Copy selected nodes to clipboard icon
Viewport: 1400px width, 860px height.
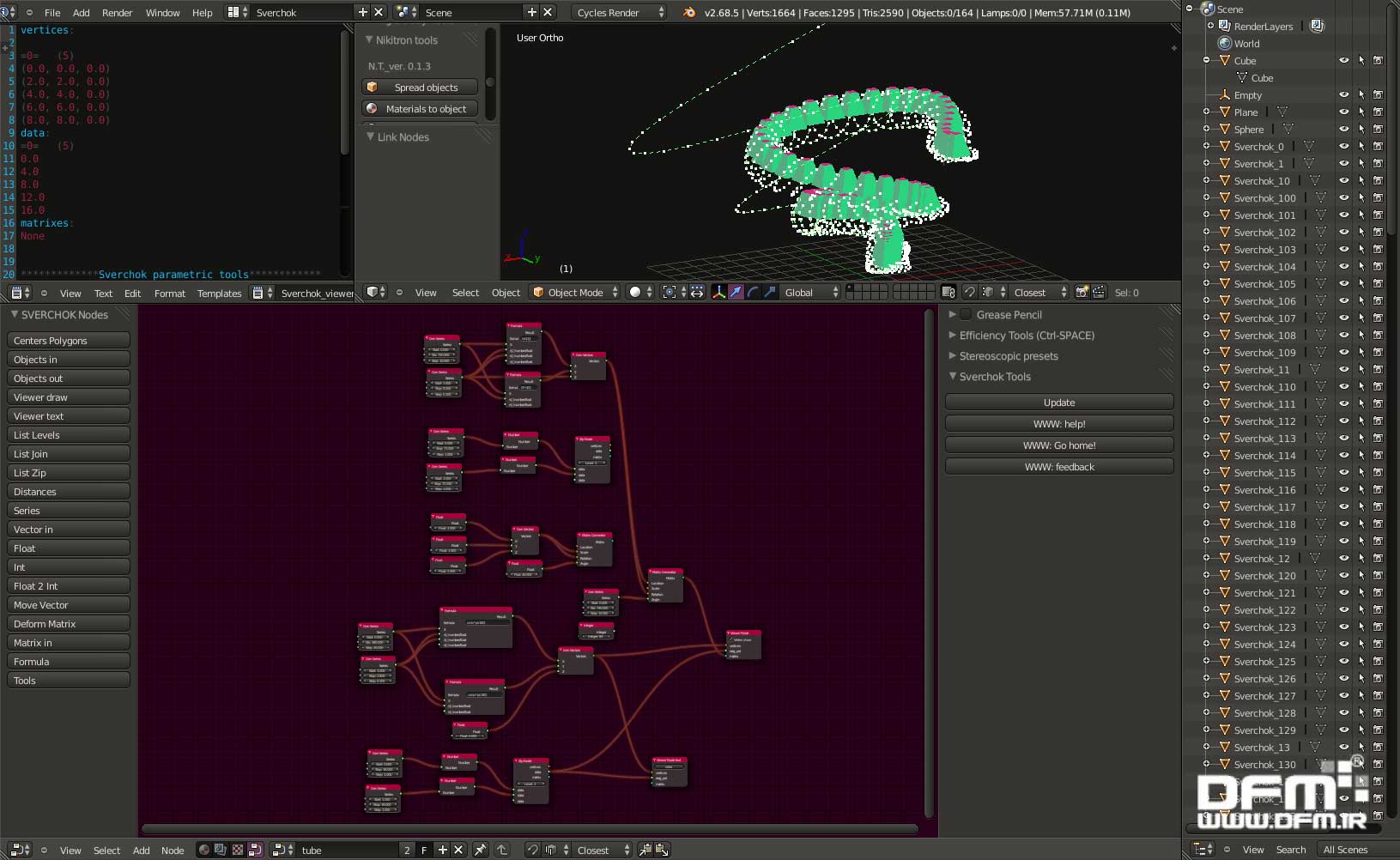click(645, 850)
